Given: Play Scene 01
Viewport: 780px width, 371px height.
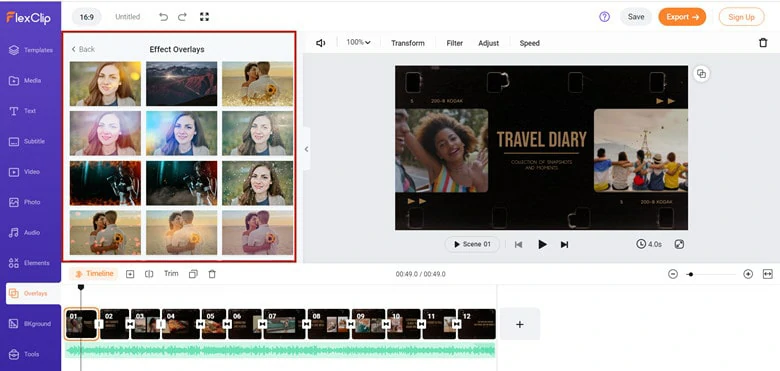Looking at the screenshot, I should pos(472,244).
